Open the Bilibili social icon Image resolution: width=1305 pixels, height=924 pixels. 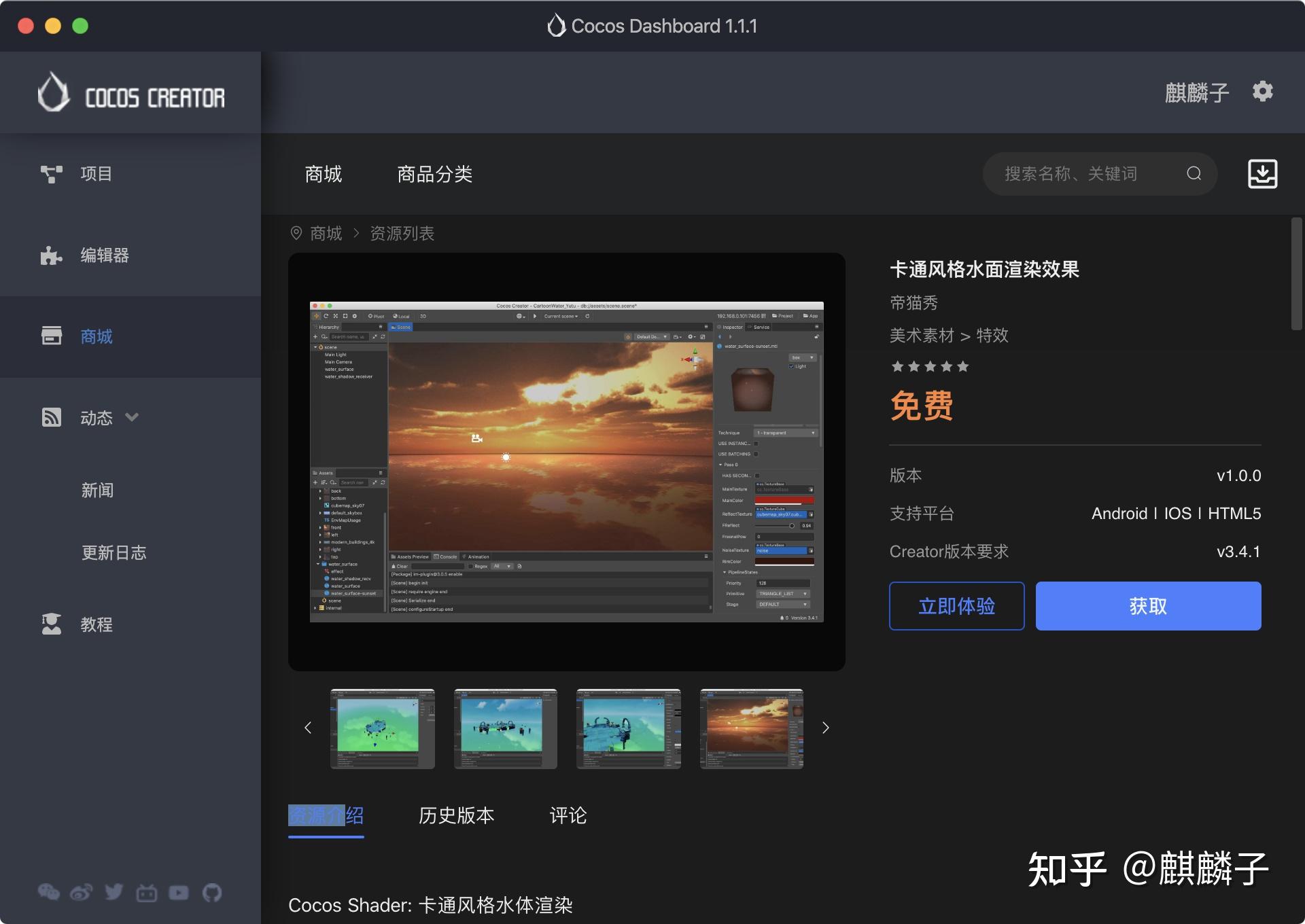pos(147,892)
